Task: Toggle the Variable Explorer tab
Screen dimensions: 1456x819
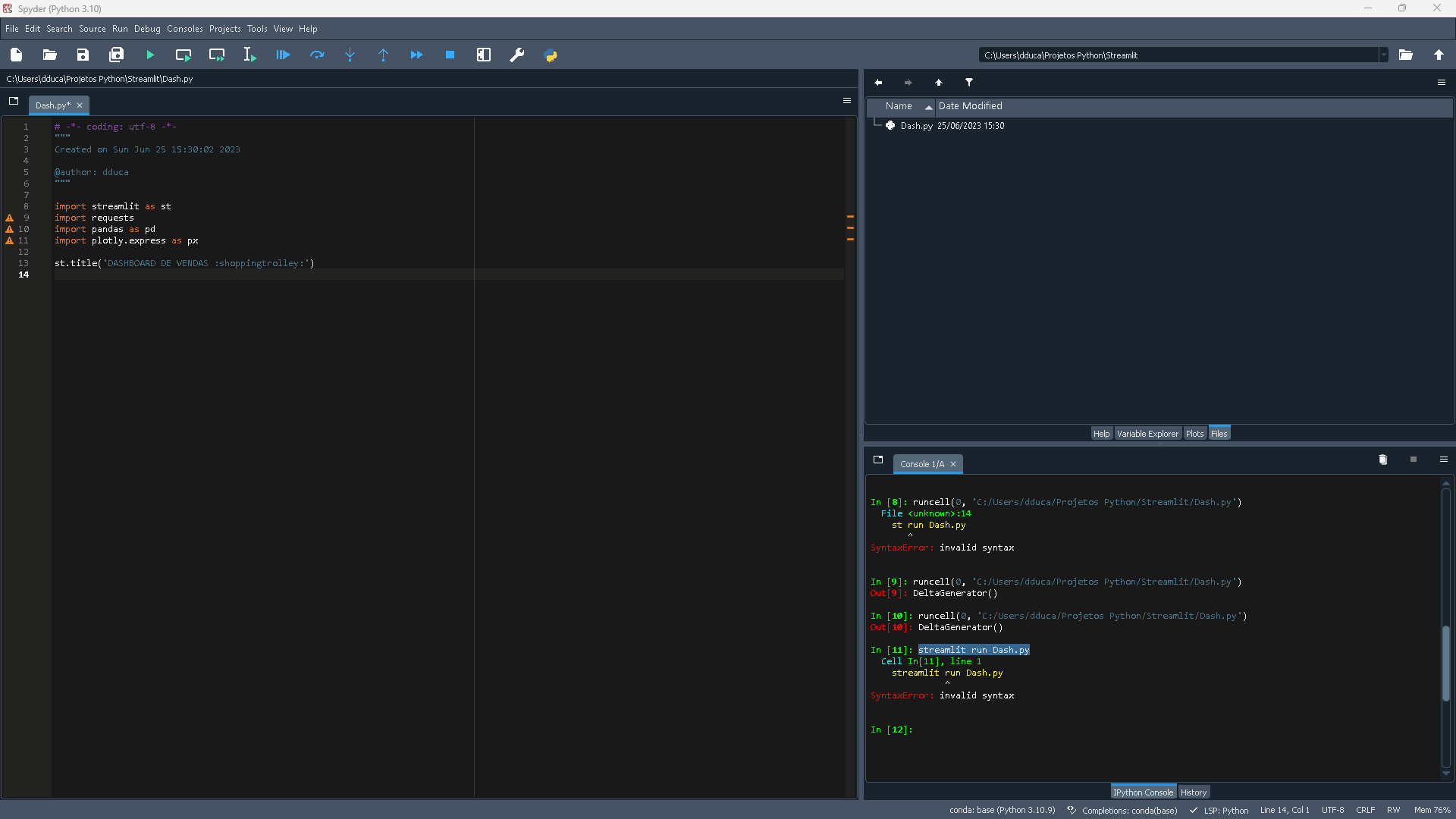Action: click(x=1147, y=433)
